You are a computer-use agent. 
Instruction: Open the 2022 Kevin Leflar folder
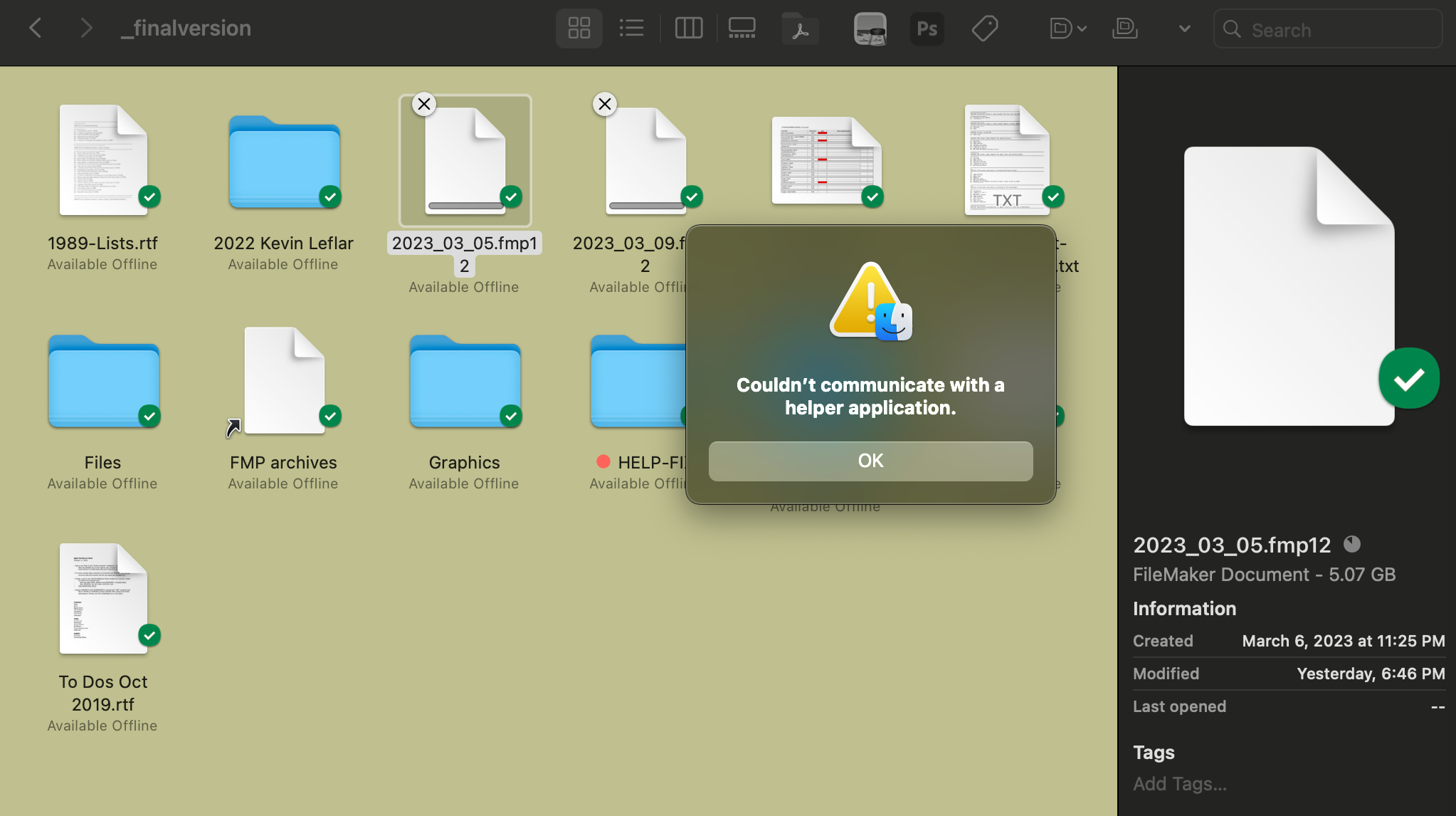click(x=283, y=161)
